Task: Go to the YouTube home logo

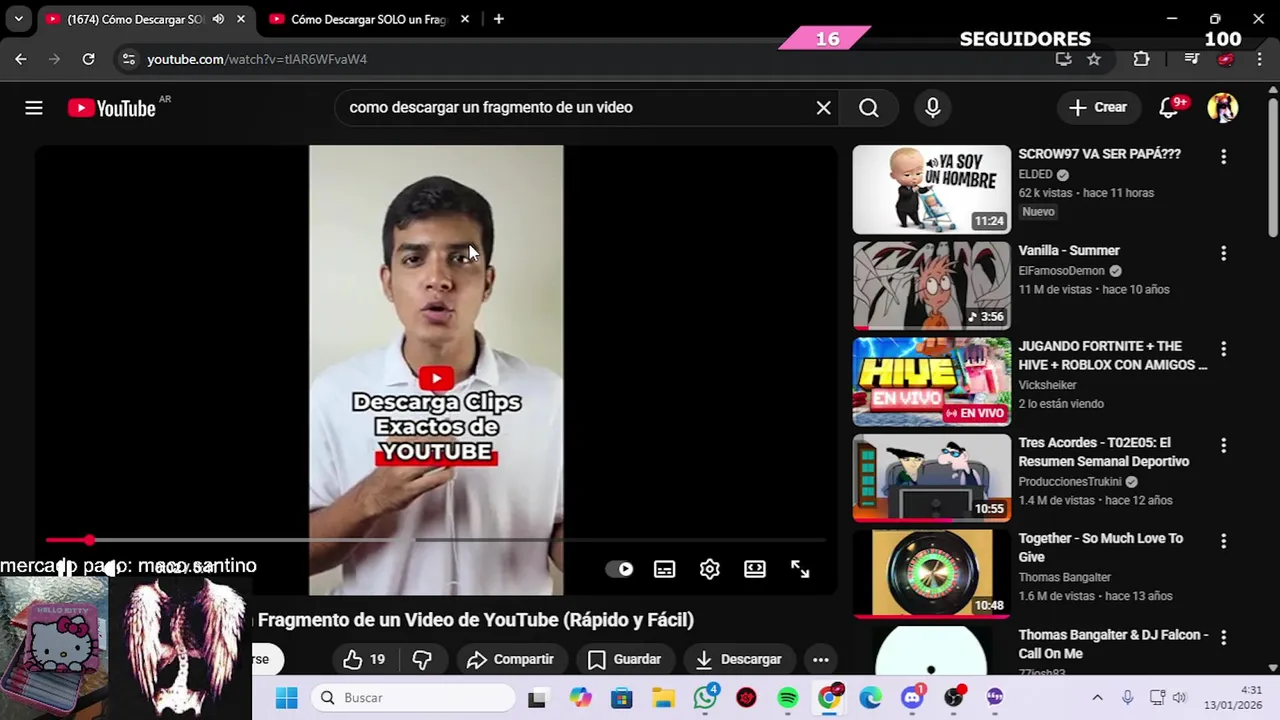Action: (111, 108)
